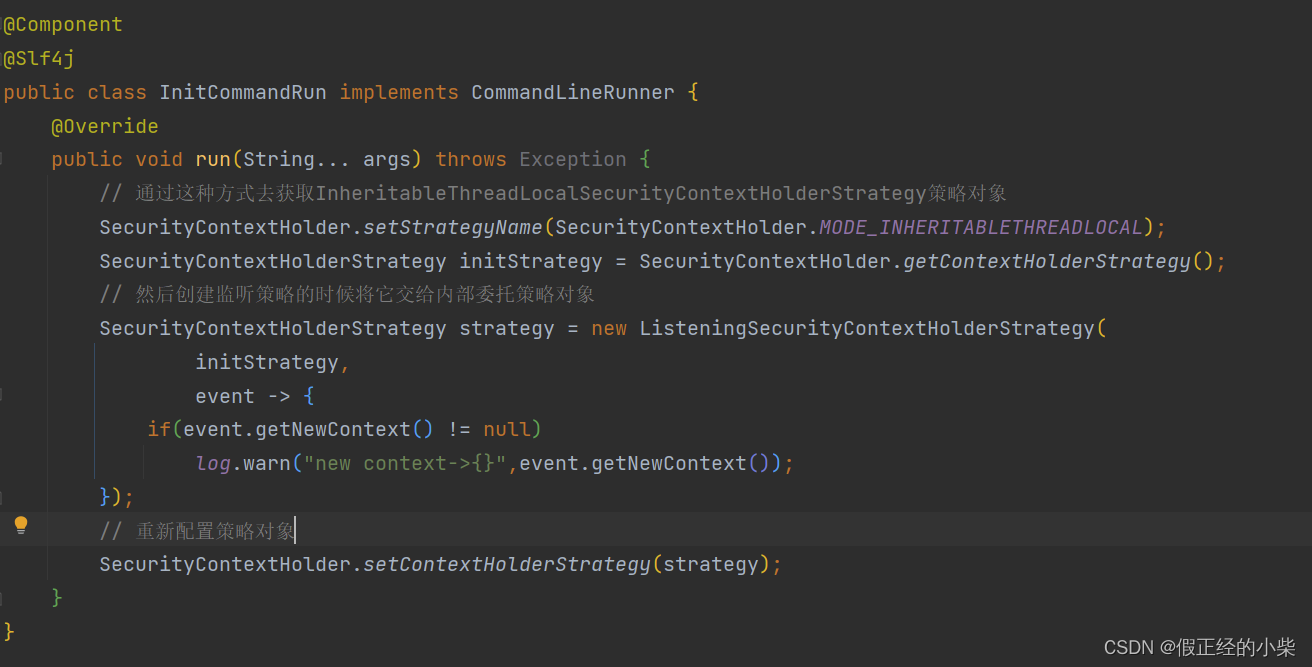Click the 重新配置策略对象 comment
This screenshot has width=1312, height=667.
tap(213, 529)
